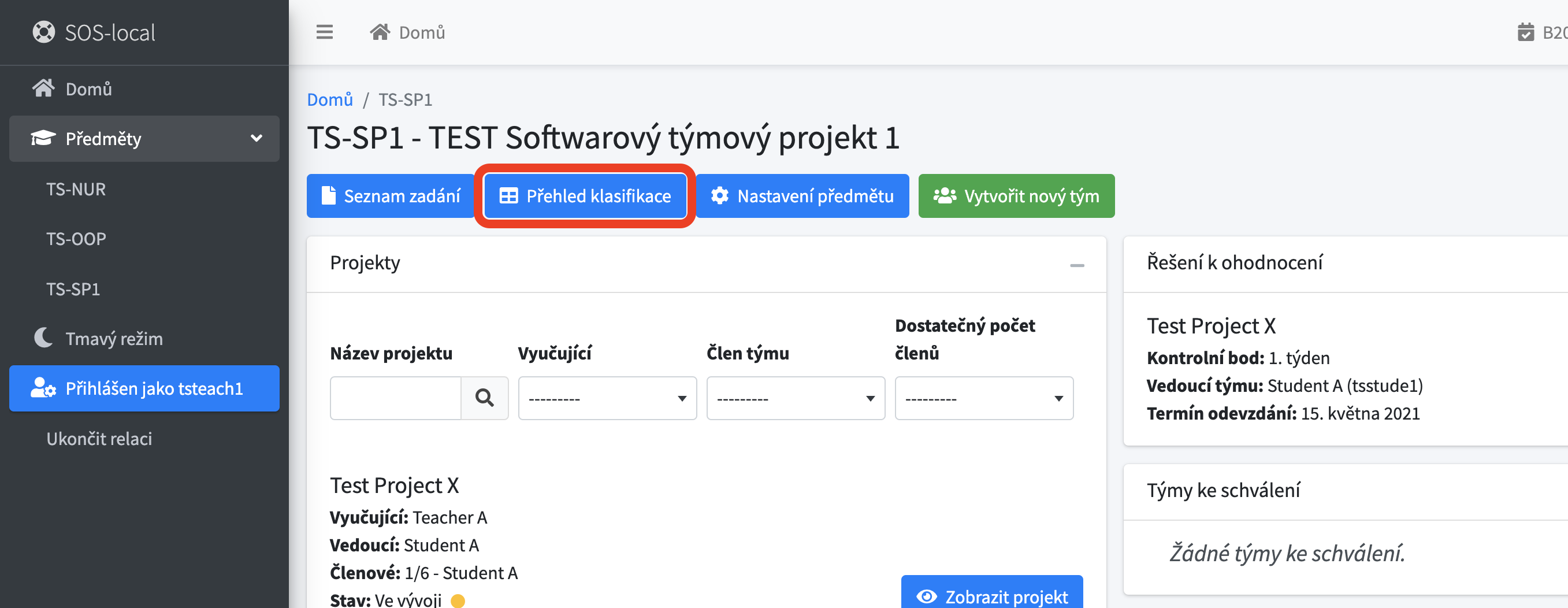Click 'Vedoucí týmu: Student A (tsstude1)' text
Screen dimensions: 1568x608
click(x=1284, y=386)
